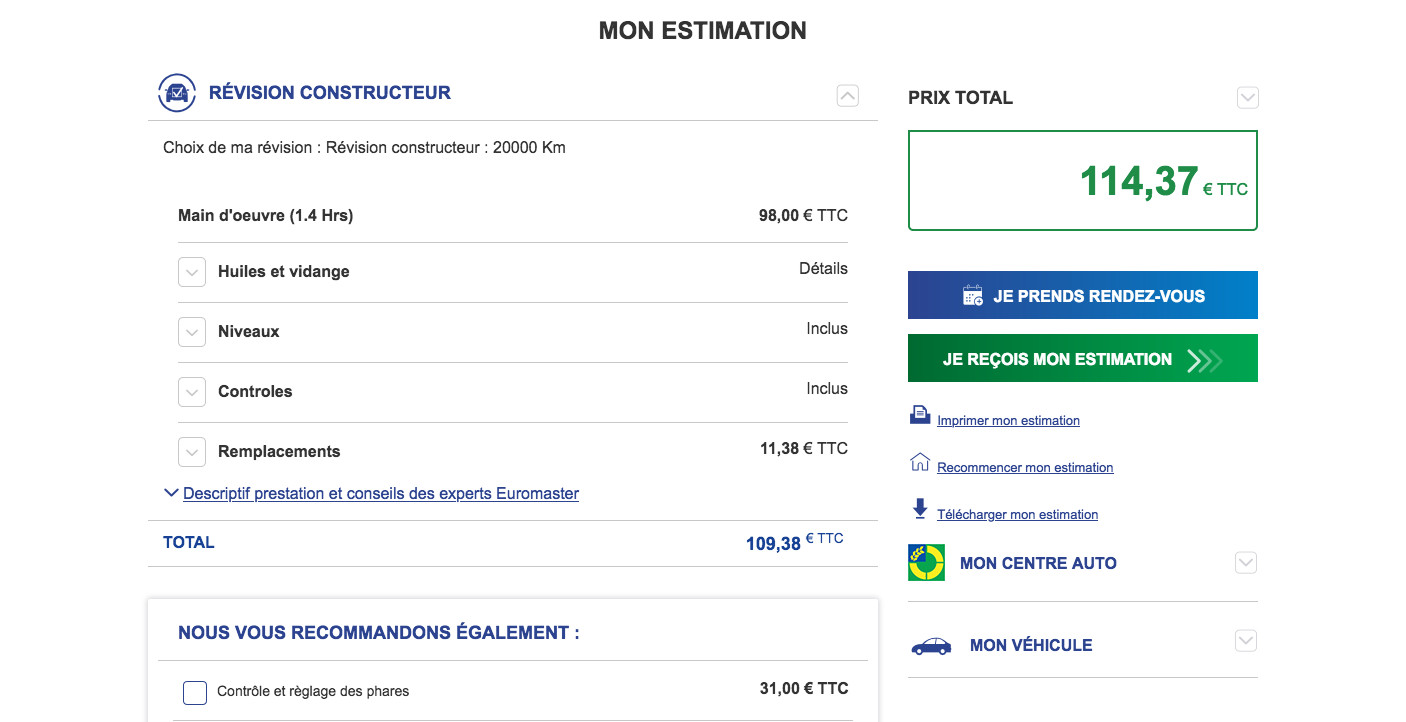Image resolution: width=1406 pixels, height=722 pixels.
Task: Open the Télécharger mon estimation link
Action: [x=1017, y=515]
